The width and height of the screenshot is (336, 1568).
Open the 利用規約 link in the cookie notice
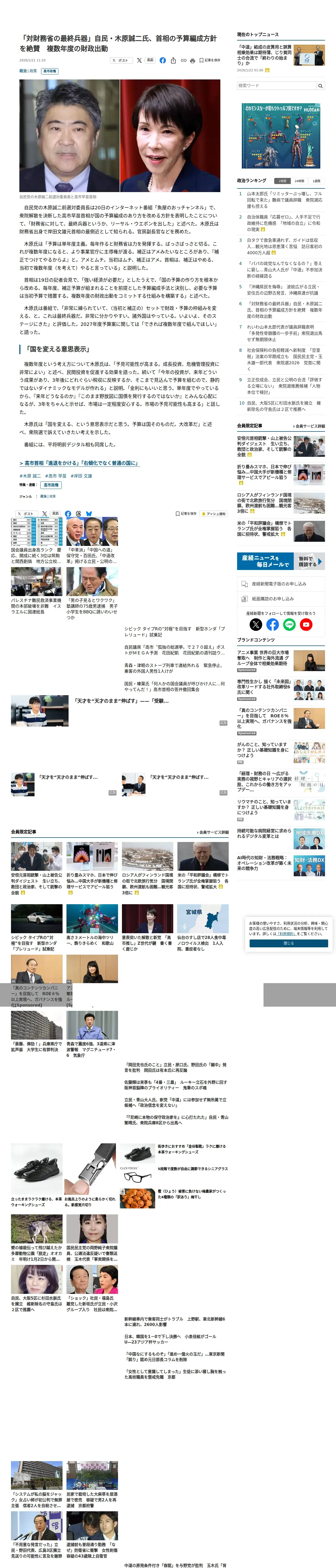[x=286, y=934]
